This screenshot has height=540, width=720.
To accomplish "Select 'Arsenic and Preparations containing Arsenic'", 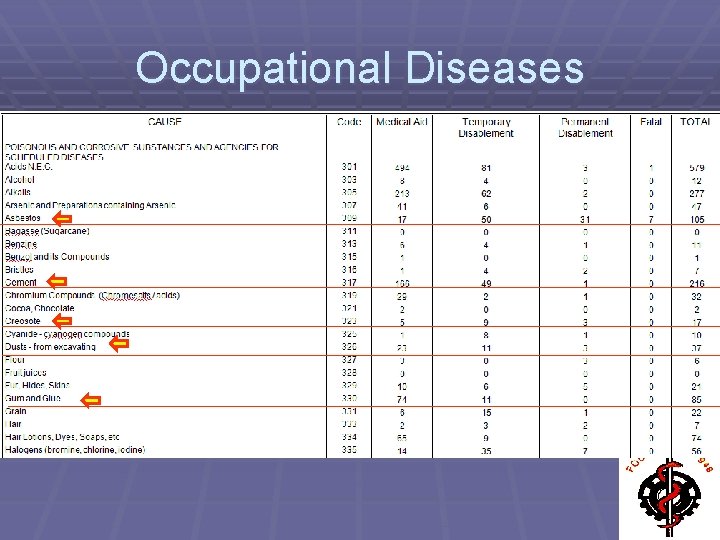I will (x=90, y=205).
